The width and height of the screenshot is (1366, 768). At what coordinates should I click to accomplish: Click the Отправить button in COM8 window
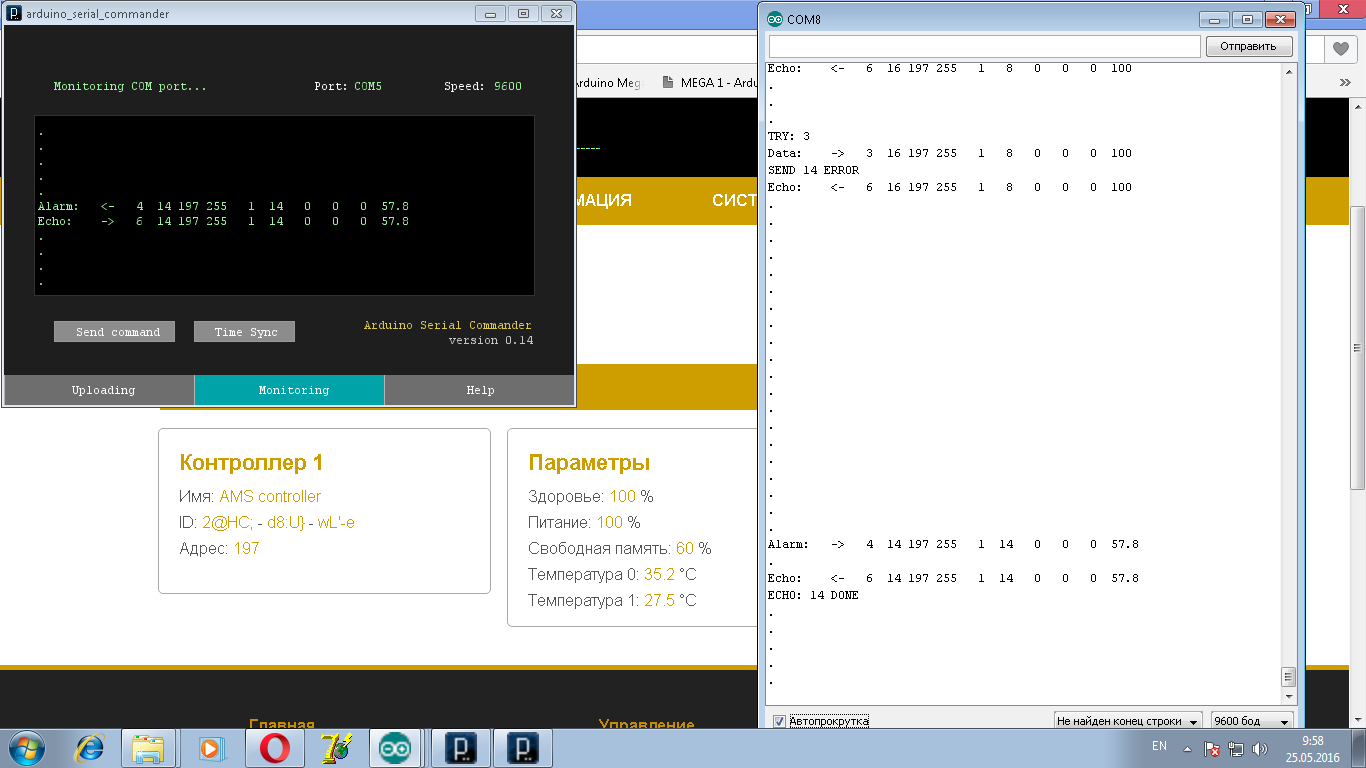1249,46
